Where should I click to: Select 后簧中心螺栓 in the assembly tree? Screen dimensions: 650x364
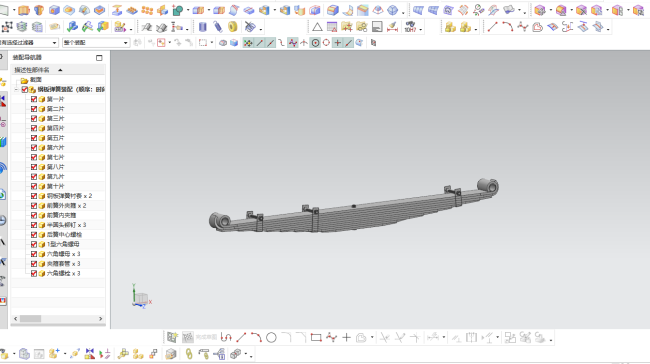pyautogui.click(x=64, y=235)
